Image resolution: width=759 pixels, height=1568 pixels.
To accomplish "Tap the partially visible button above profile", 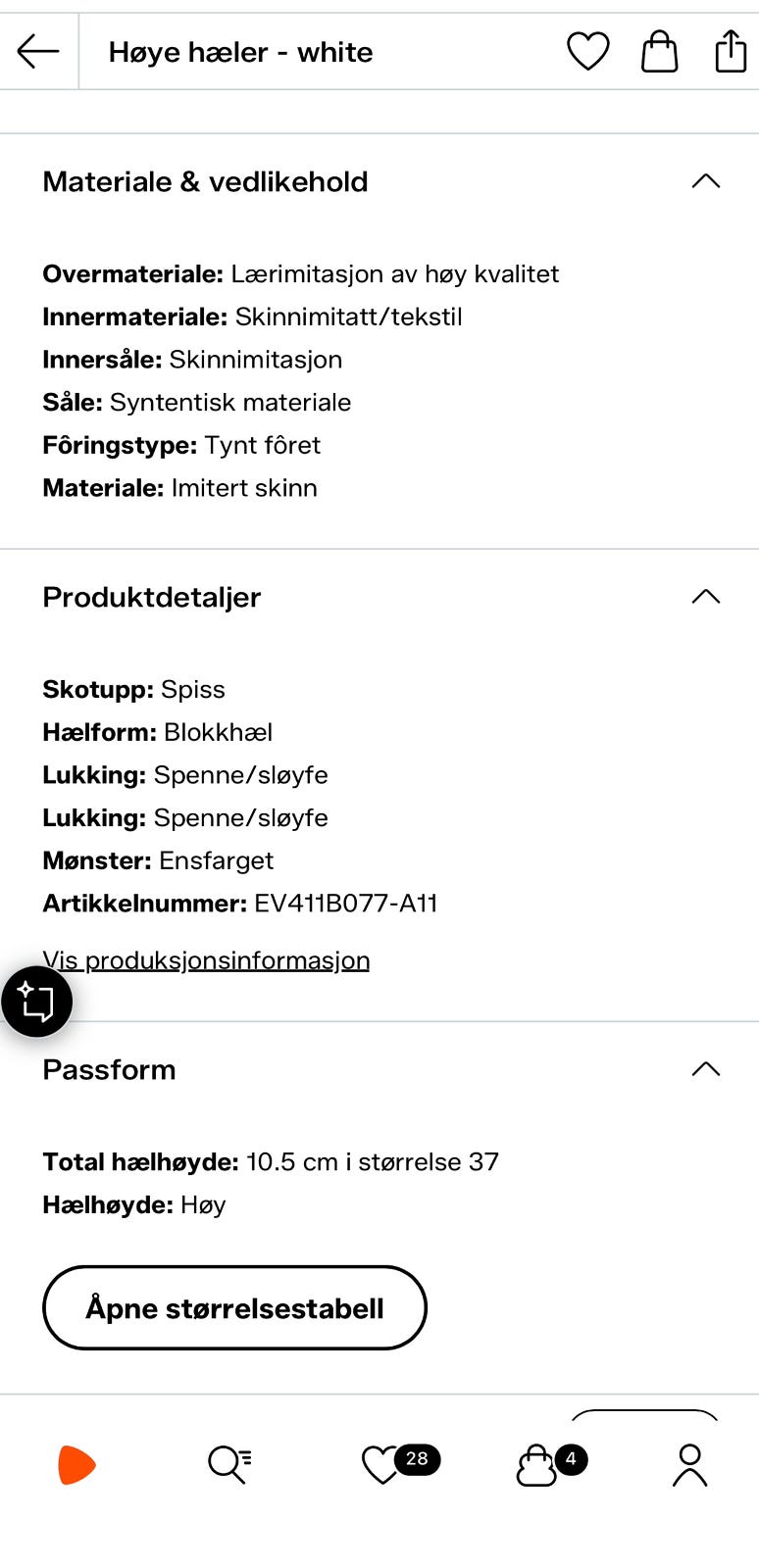I will tap(644, 1414).
